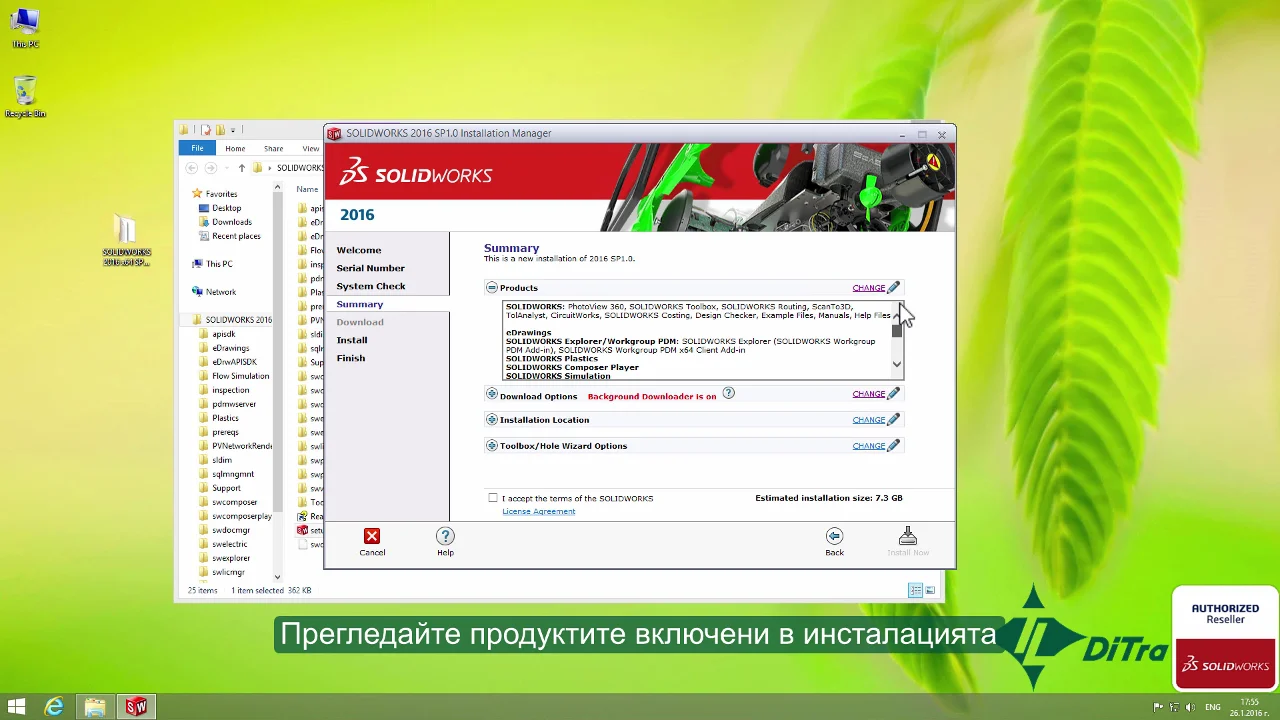Select the Install step in sidebar
Screen dimensions: 1280x720
(352, 340)
